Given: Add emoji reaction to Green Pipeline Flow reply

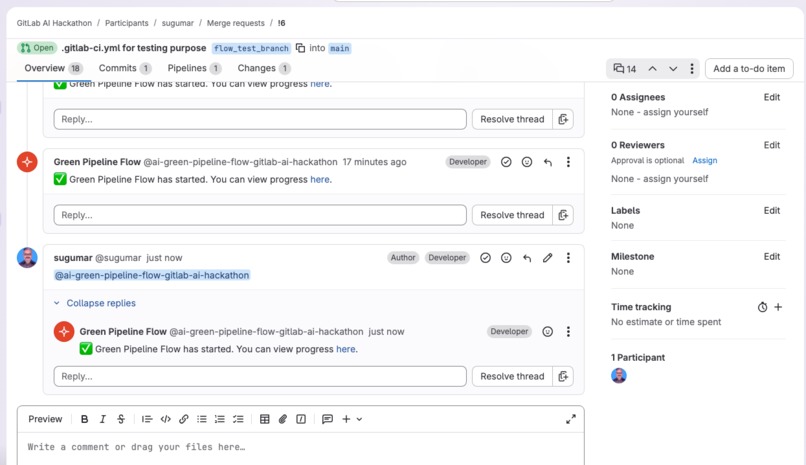Looking at the screenshot, I should tap(547, 331).
